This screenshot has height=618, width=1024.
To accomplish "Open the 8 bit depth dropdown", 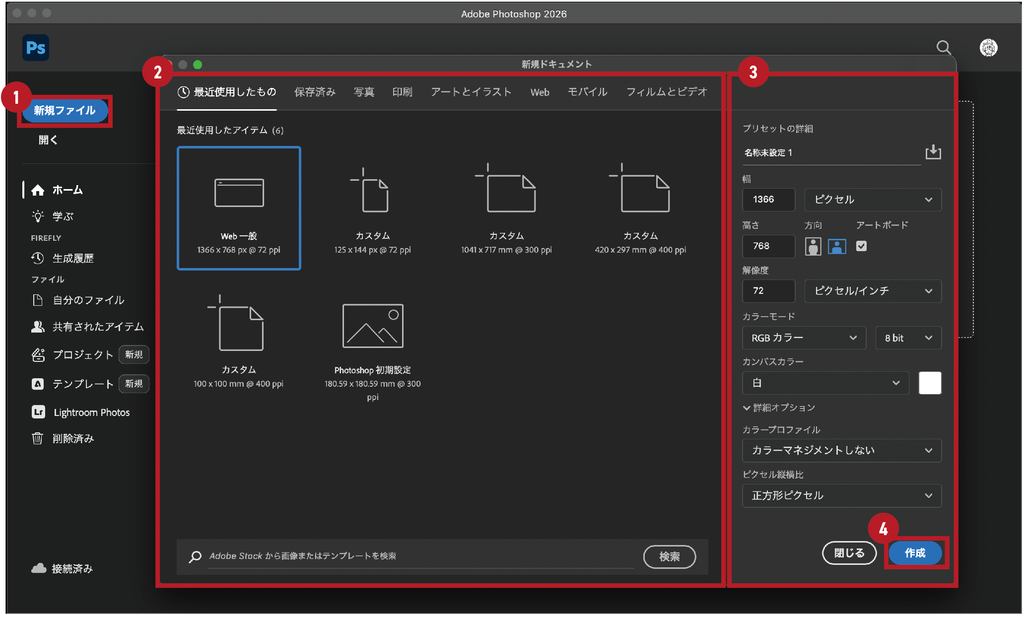I will (x=908, y=338).
